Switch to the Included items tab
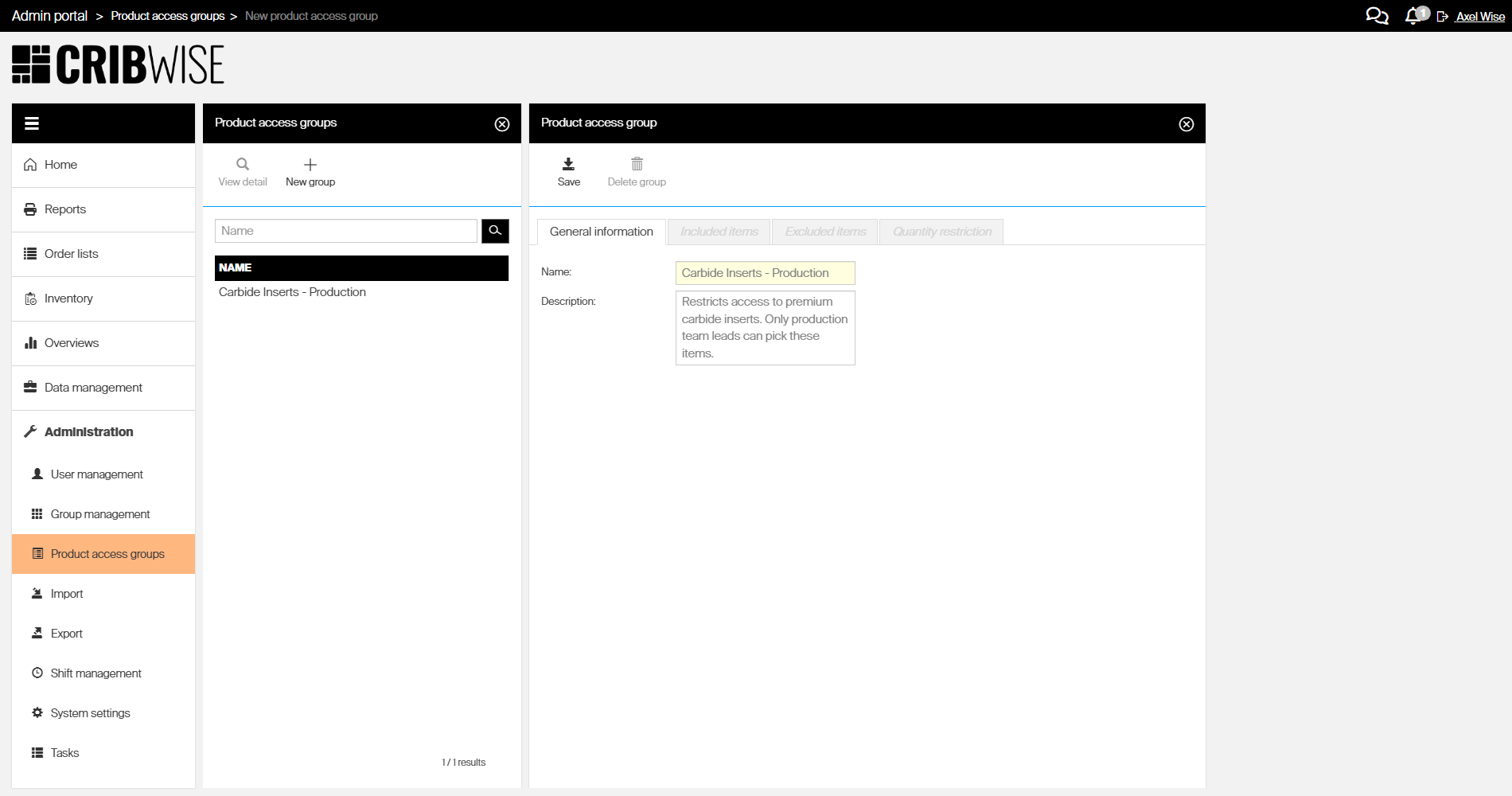Image resolution: width=1512 pixels, height=796 pixels. (x=719, y=232)
